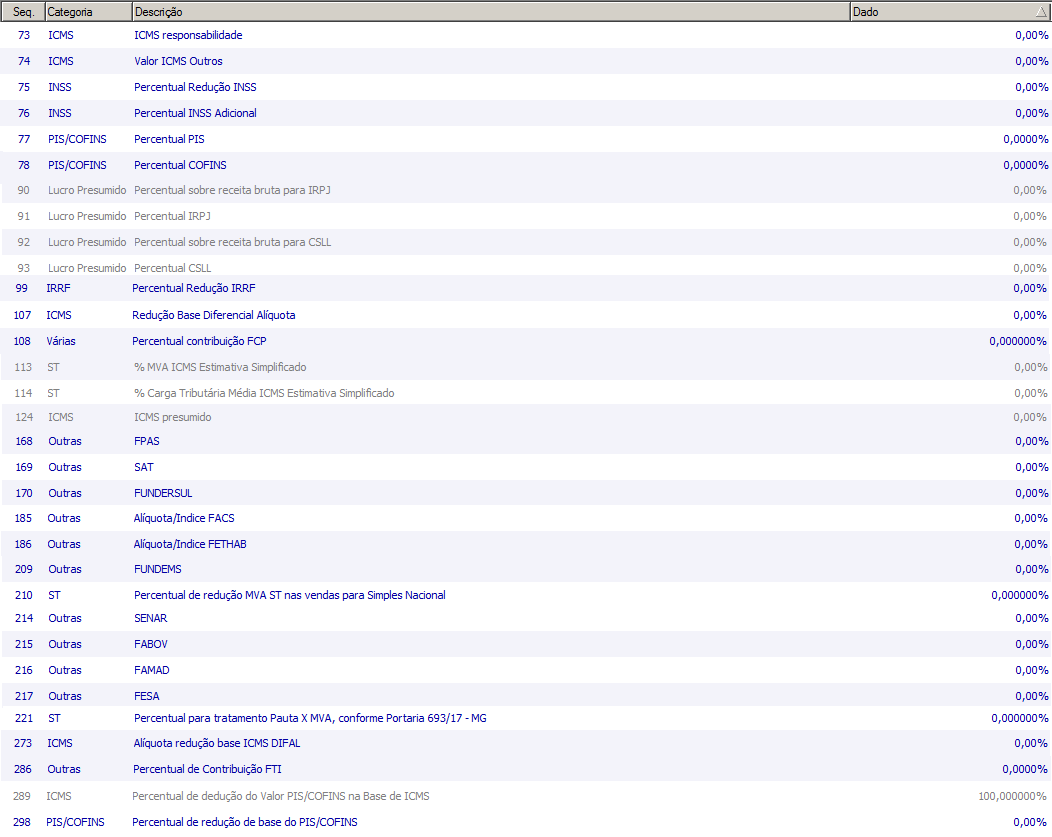This screenshot has width=1052, height=837.
Task: Click the 100,000000% value in row 289
Action: pos(1012,796)
